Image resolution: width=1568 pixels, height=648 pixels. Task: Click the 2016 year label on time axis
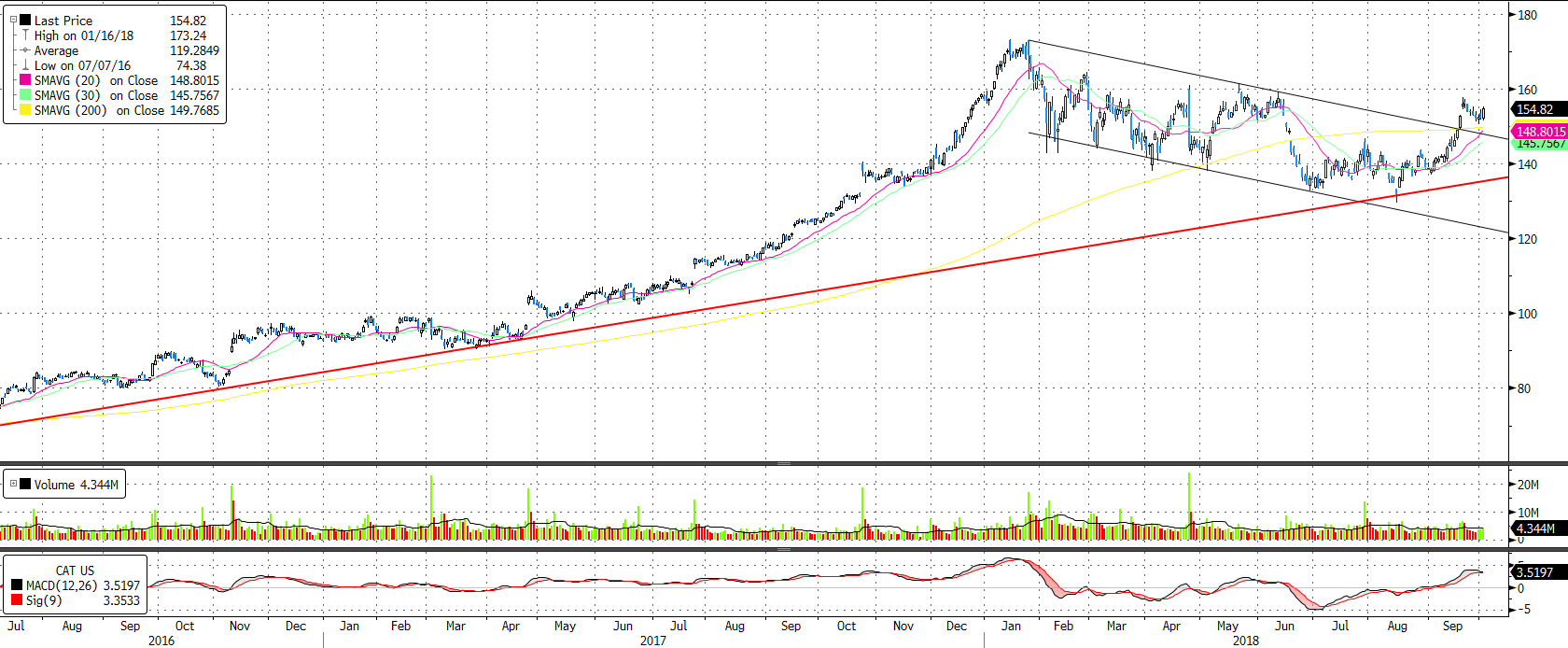tap(161, 641)
